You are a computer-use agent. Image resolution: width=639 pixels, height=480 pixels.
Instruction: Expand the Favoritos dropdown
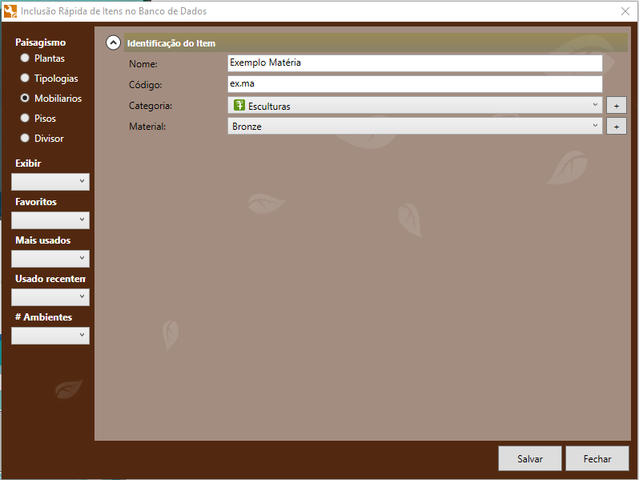click(x=50, y=220)
